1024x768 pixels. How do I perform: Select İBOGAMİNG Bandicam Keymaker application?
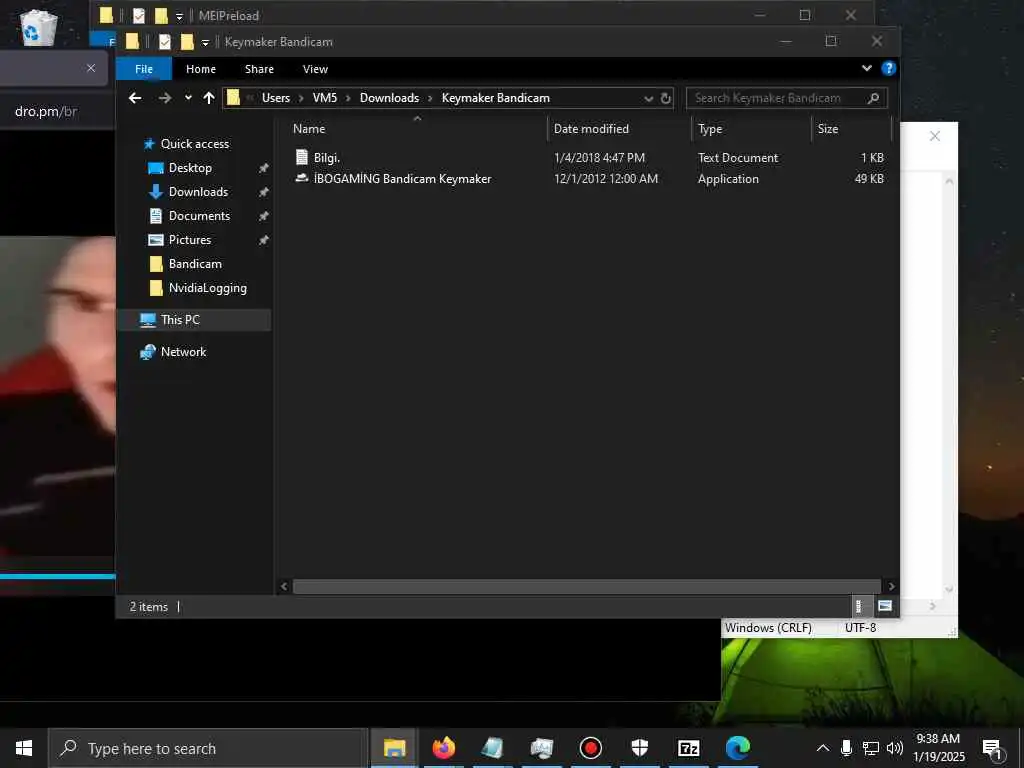pos(402,179)
